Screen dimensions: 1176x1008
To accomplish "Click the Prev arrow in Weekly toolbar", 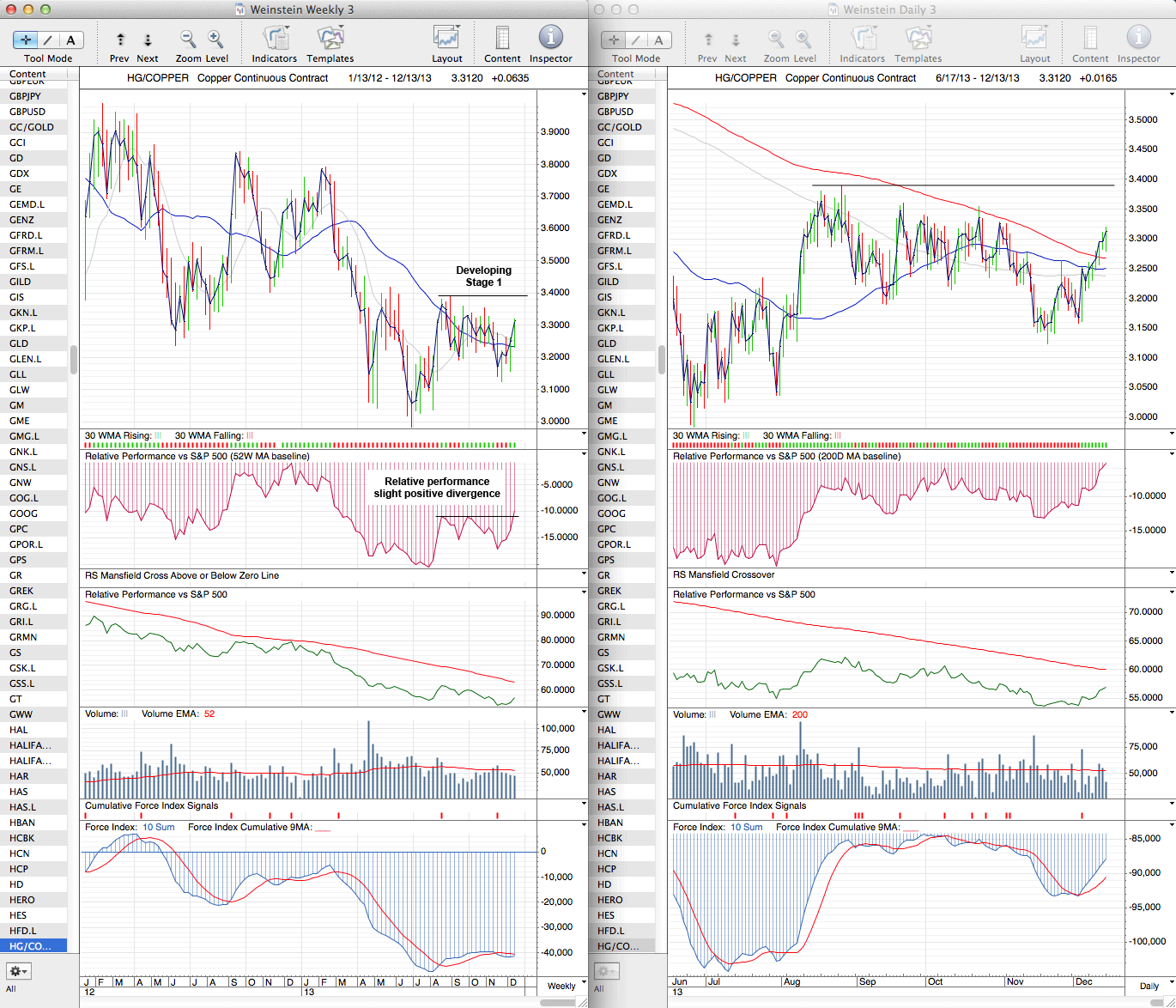I will click(x=120, y=40).
